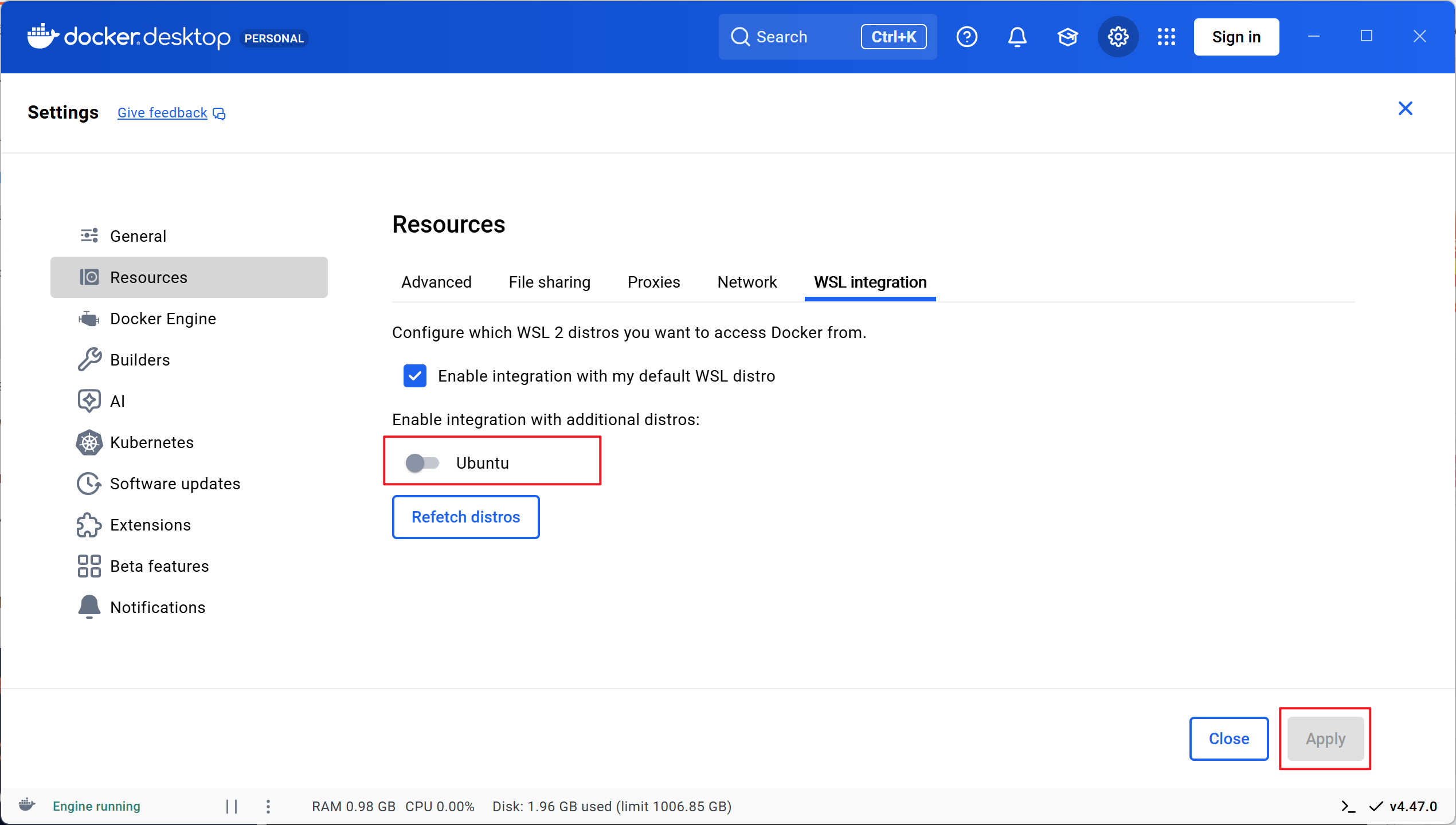Pause the engine with pause icon
1456x825 pixels.
point(232,807)
